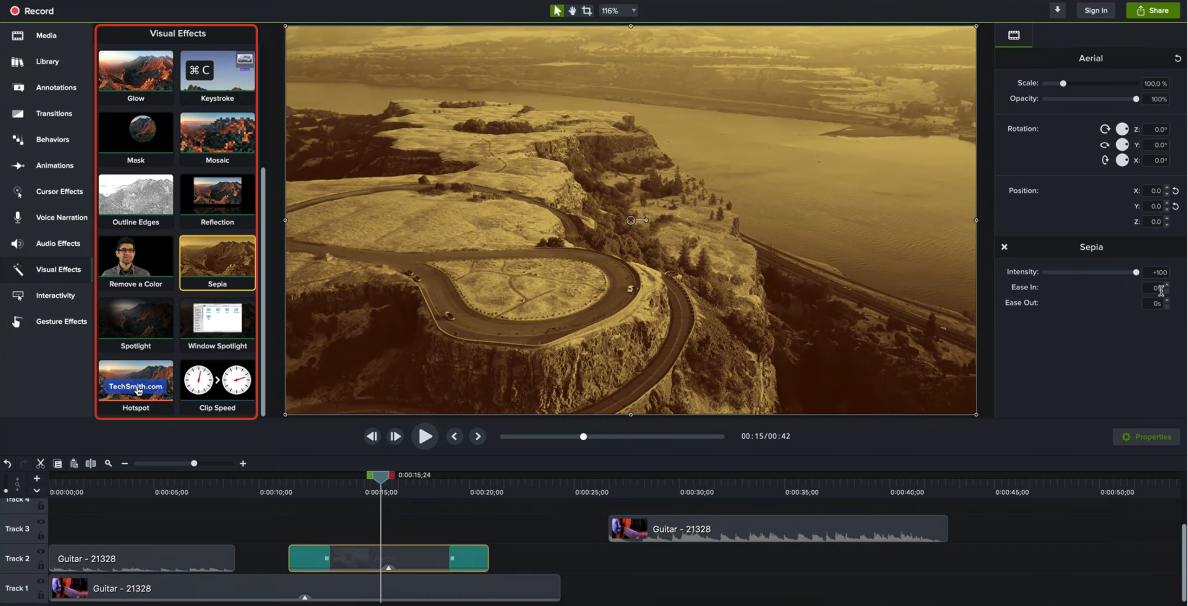The width and height of the screenshot is (1188, 606).
Task: Jump to previous marker arrow
Action: (455, 436)
